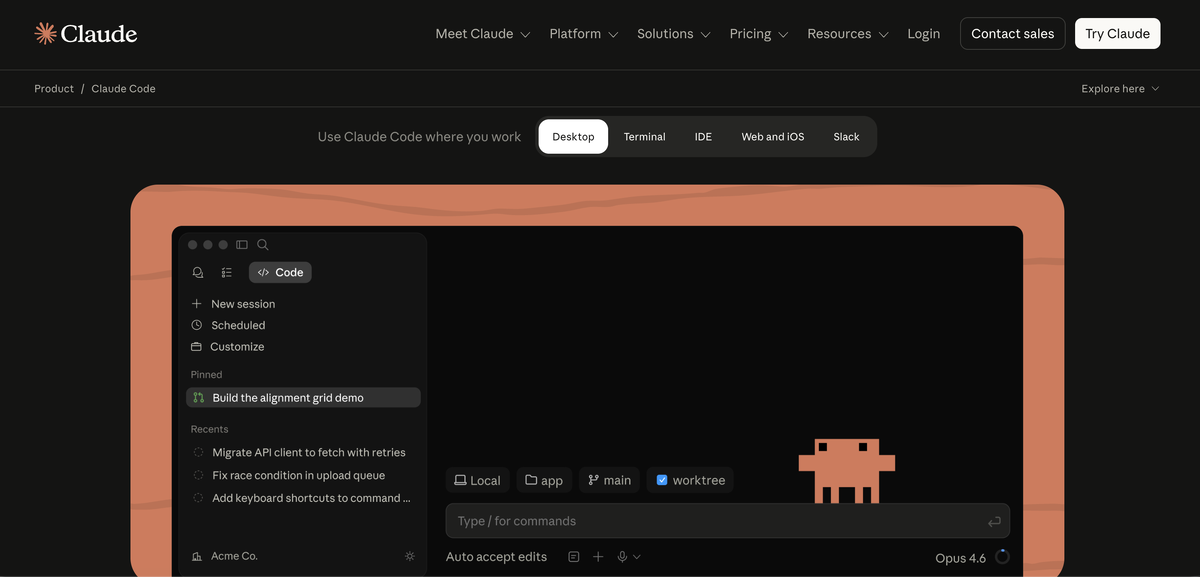Click status circle beside Add keyboard shortcuts
The width and height of the screenshot is (1200, 577).
pyautogui.click(x=198, y=497)
